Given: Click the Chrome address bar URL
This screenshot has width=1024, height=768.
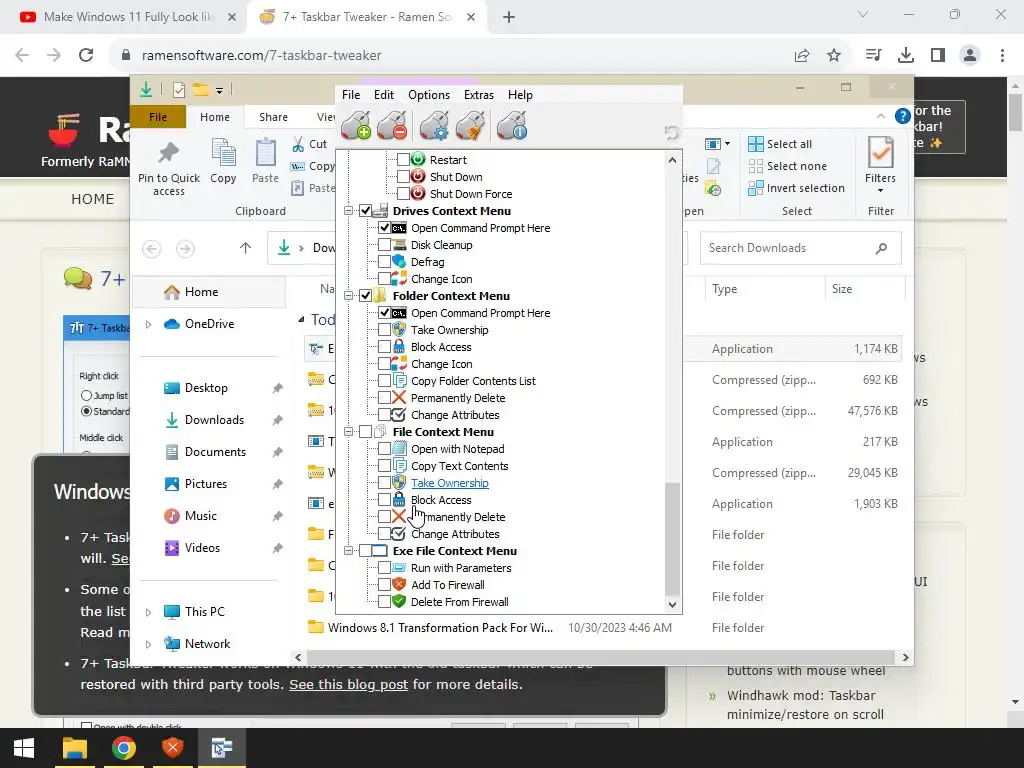Looking at the screenshot, I should click(261, 56).
